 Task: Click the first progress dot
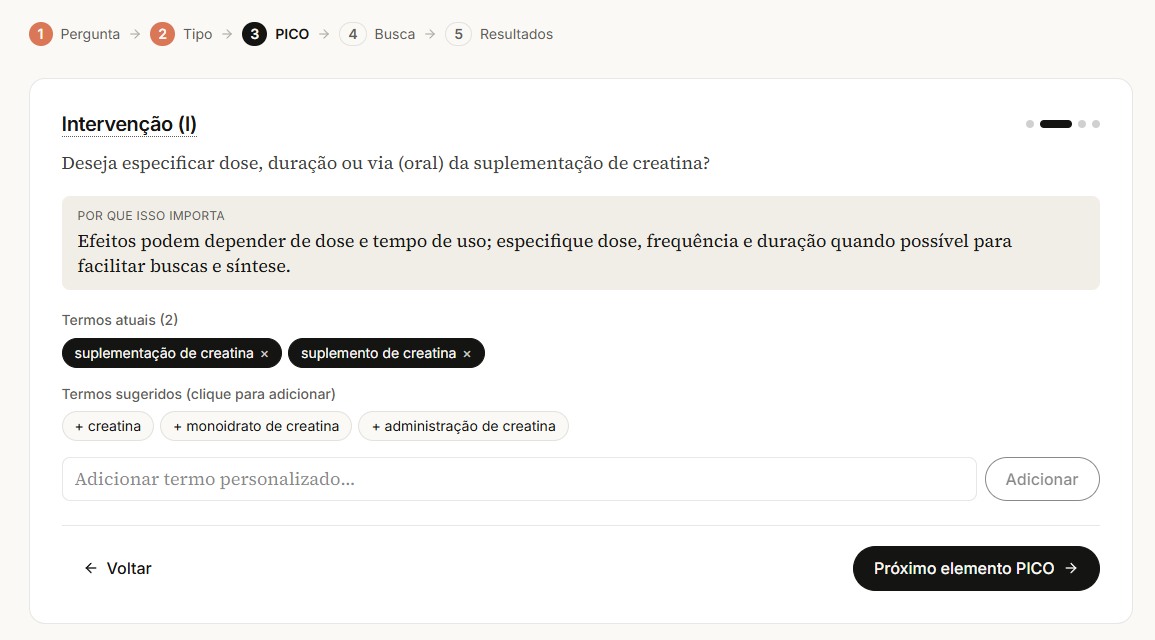(x=1030, y=124)
